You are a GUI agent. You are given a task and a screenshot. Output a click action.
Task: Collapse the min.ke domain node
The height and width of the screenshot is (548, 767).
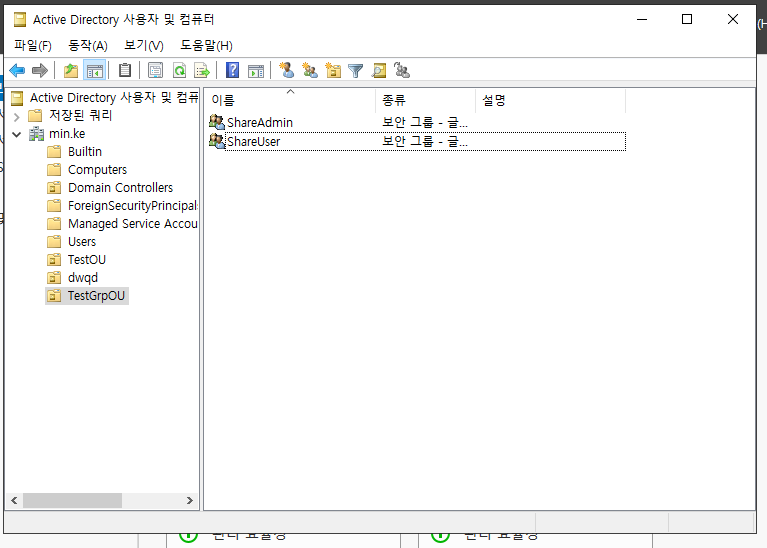(x=17, y=134)
